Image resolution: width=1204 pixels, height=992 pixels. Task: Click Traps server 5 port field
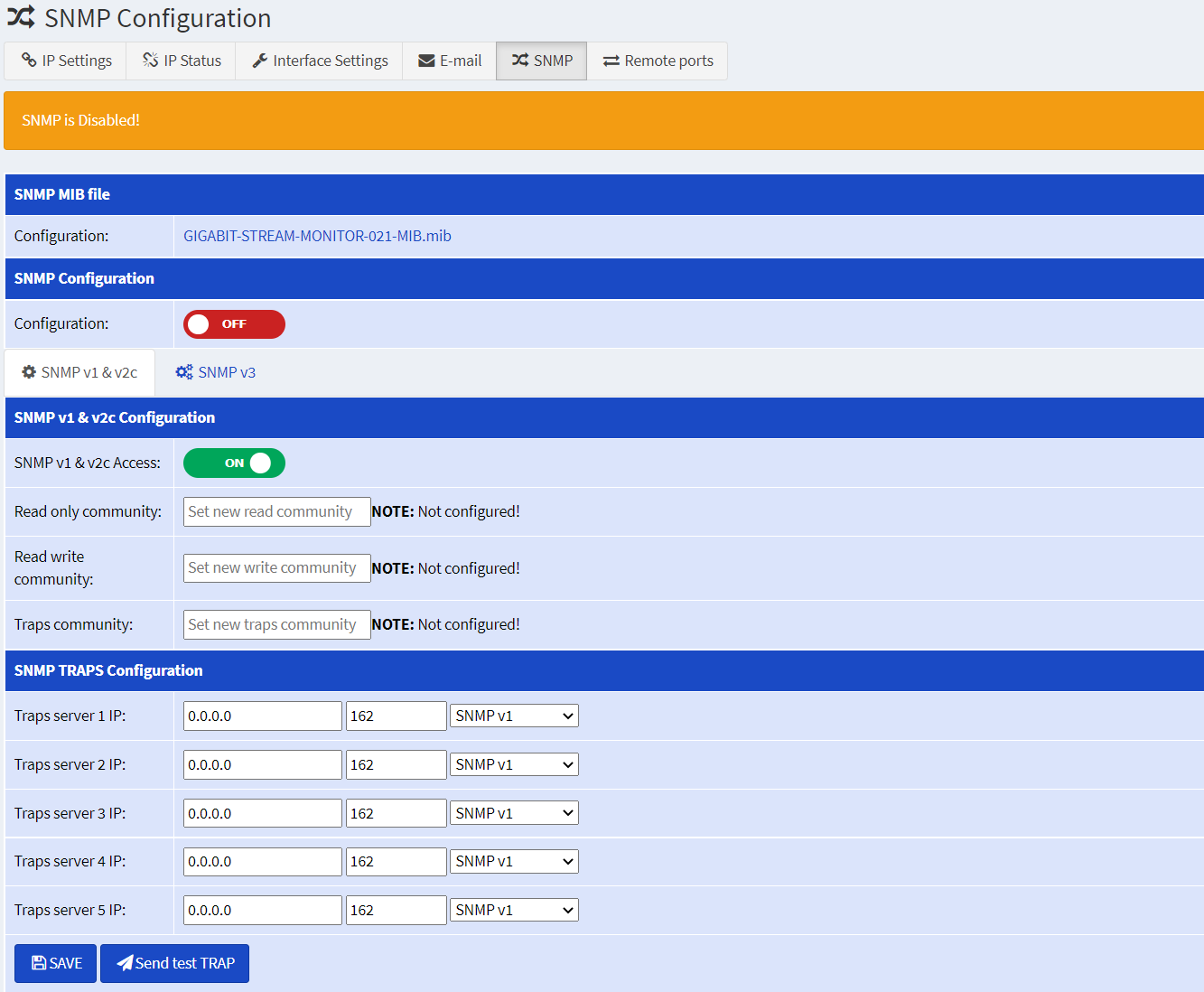click(397, 910)
